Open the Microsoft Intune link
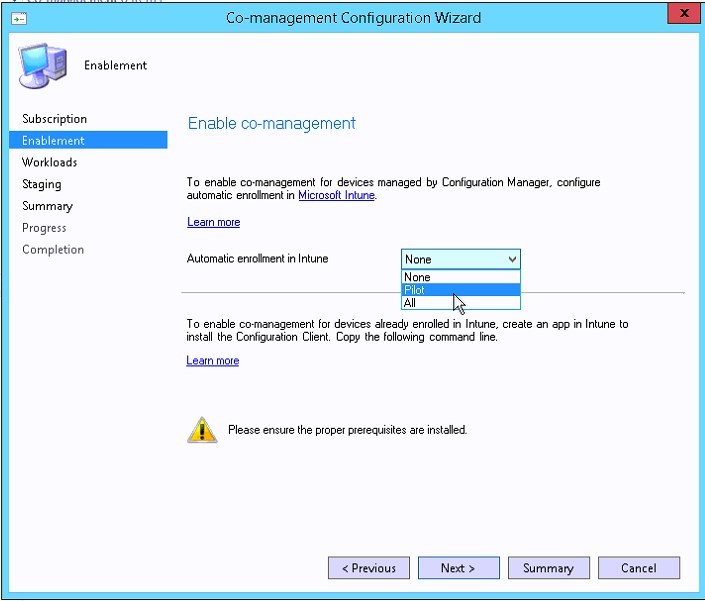The height and width of the screenshot is (601, 705). [336, 195]
